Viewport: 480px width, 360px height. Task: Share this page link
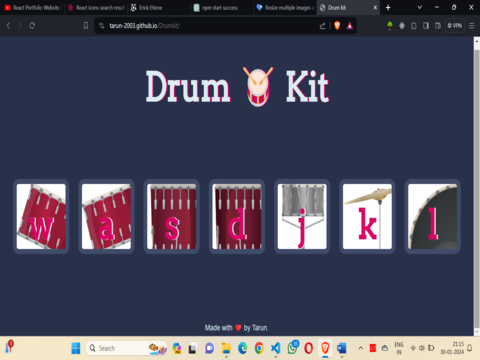pos(322,26)
